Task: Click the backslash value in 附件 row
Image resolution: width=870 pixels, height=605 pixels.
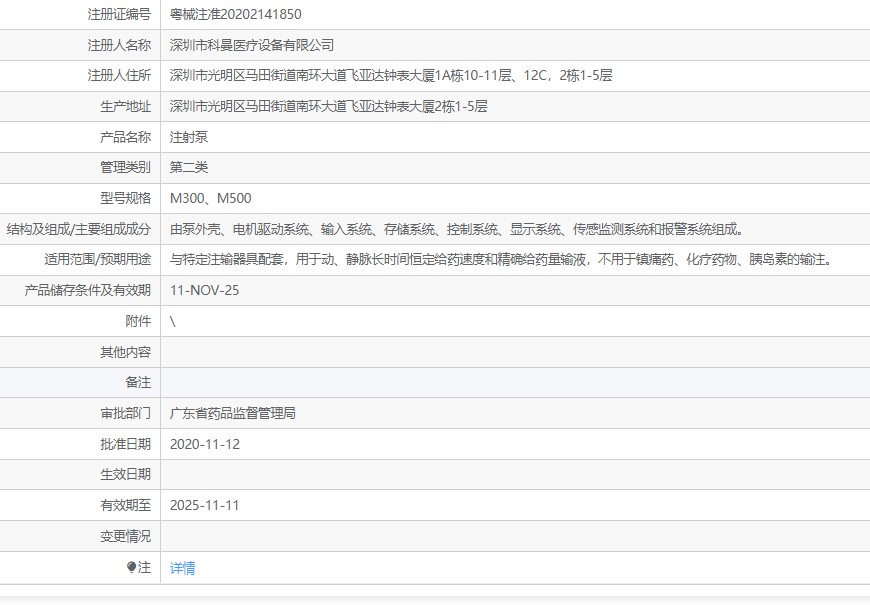Action: pos(173,321)
